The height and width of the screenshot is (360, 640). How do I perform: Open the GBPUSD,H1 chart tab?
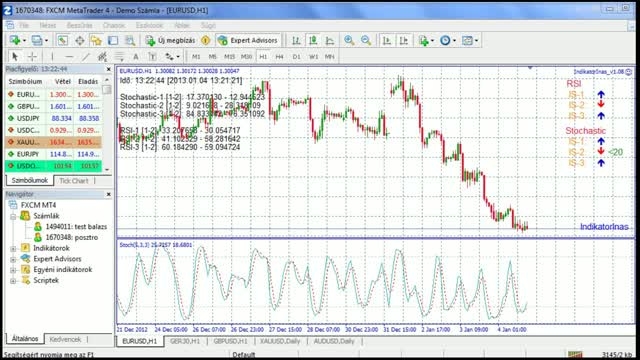pos(230,341)
